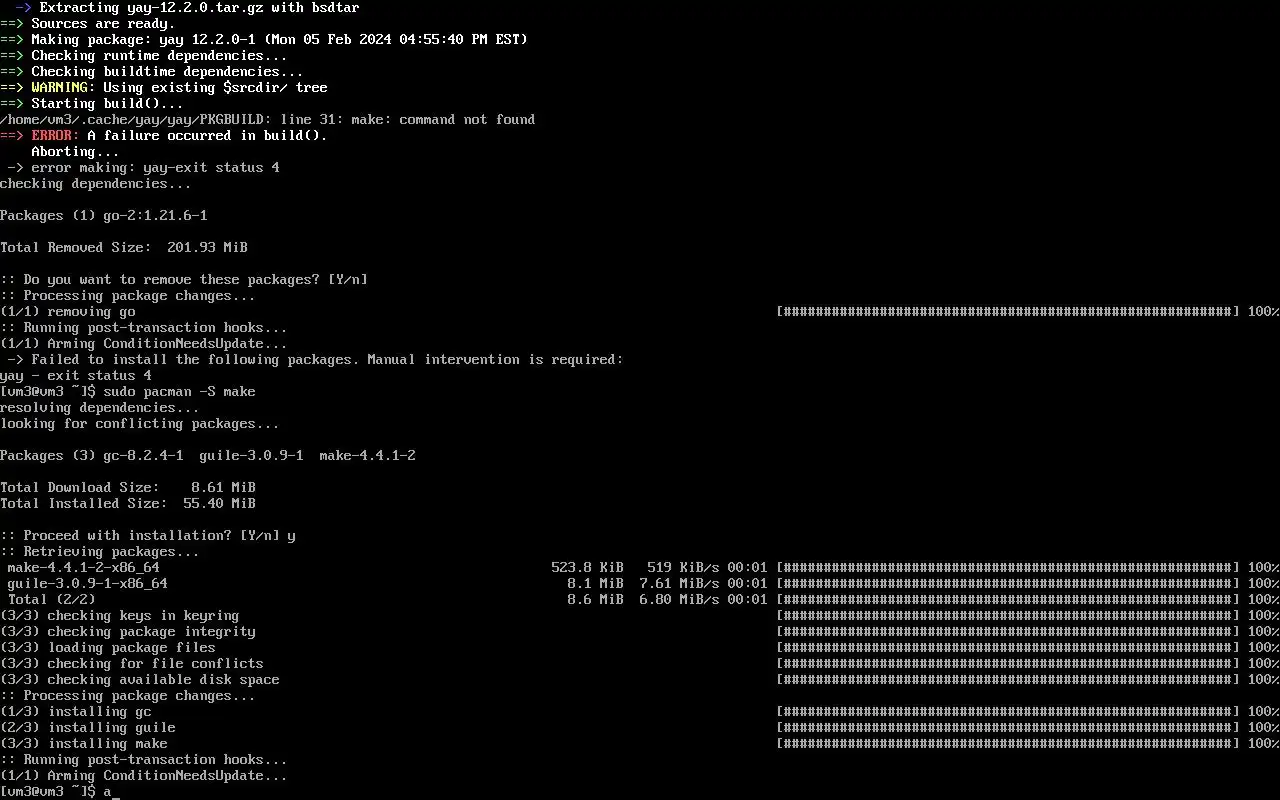Click the 'sudo pacman -S make' command
Screen dimensions: 1280x800
coord(179,391)
